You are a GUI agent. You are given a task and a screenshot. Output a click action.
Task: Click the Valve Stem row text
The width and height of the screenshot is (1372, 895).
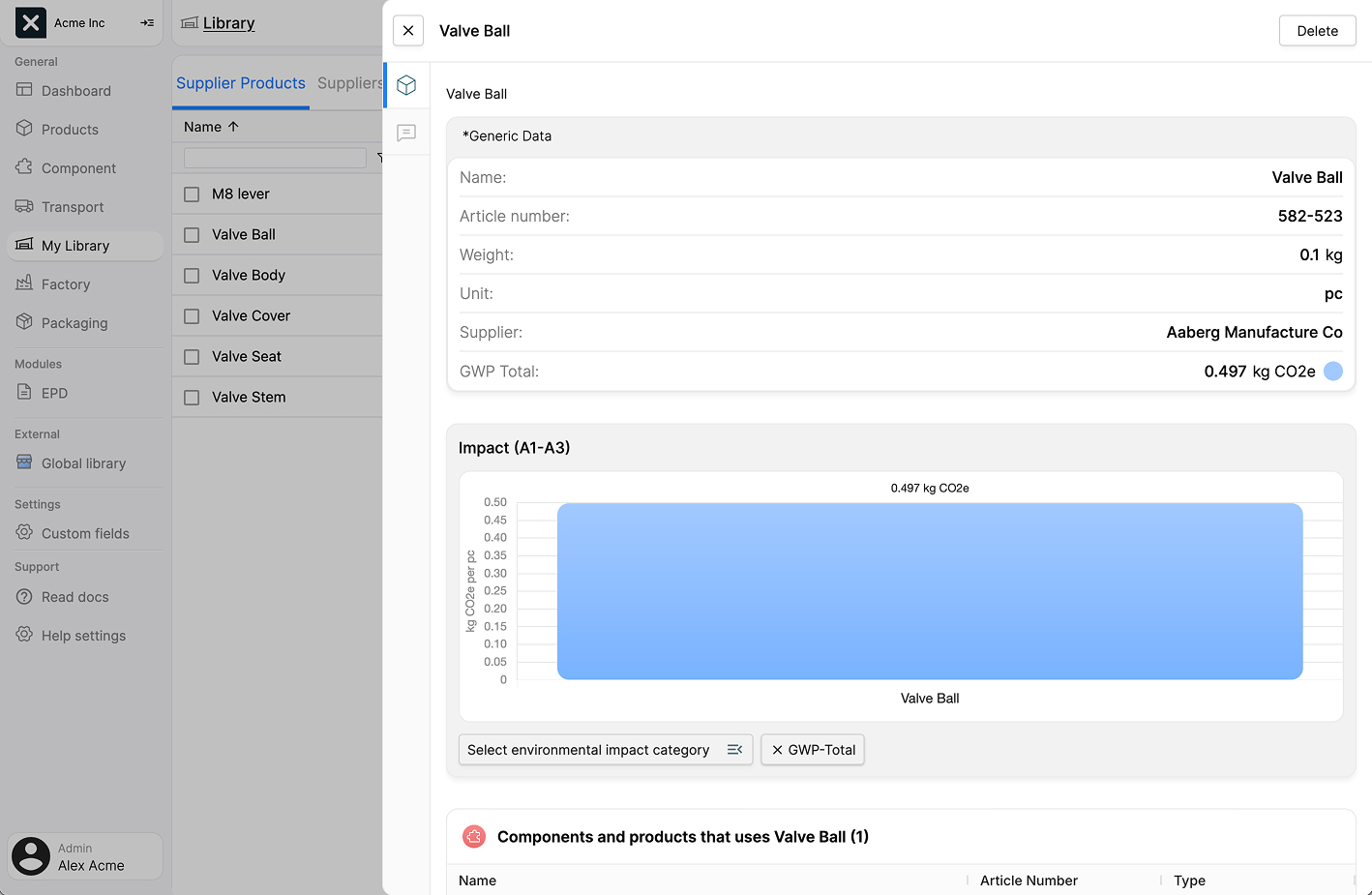pyautogui.click(x=249, y=397)
